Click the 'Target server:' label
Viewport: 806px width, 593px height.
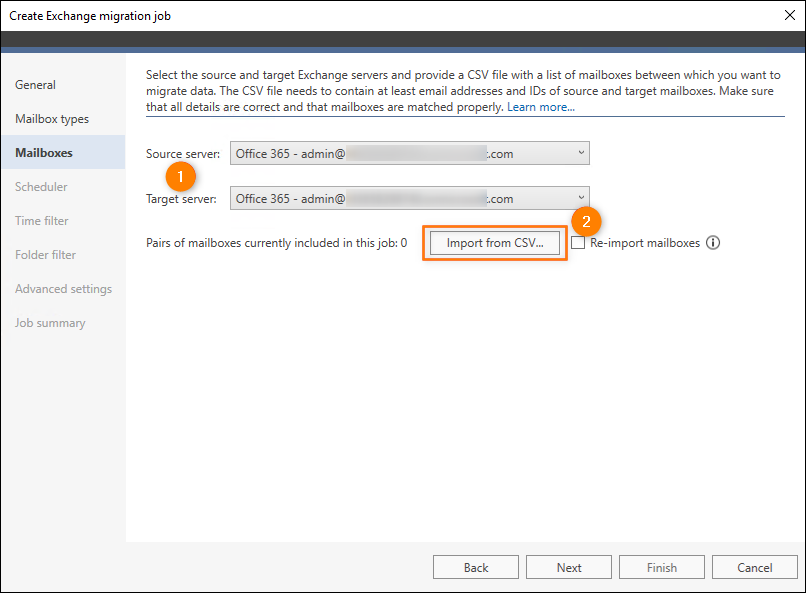coord(181,199)
